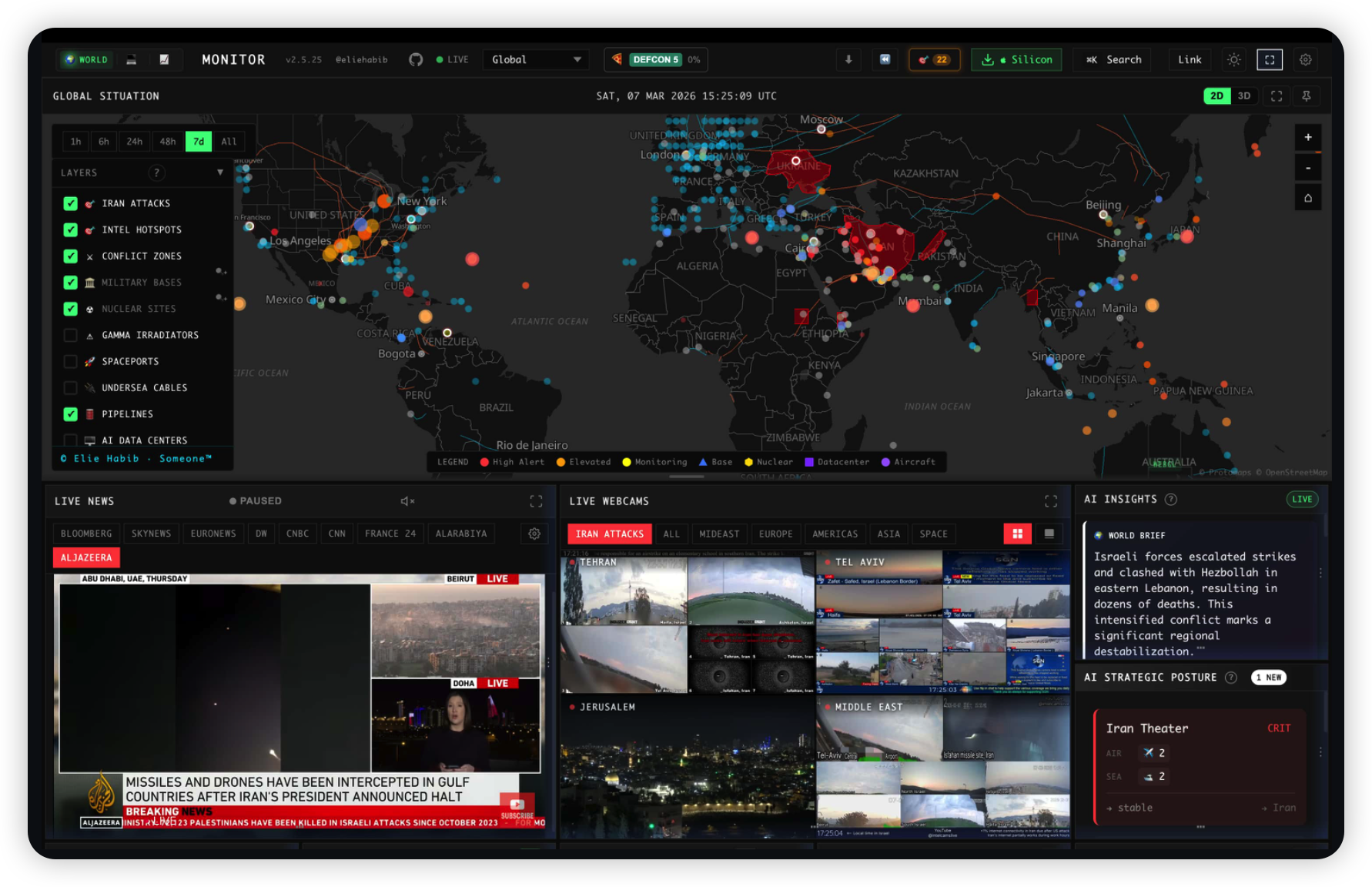
Task: Click the DEFCON 5 pizza indicator
Action: click(656, 59)
